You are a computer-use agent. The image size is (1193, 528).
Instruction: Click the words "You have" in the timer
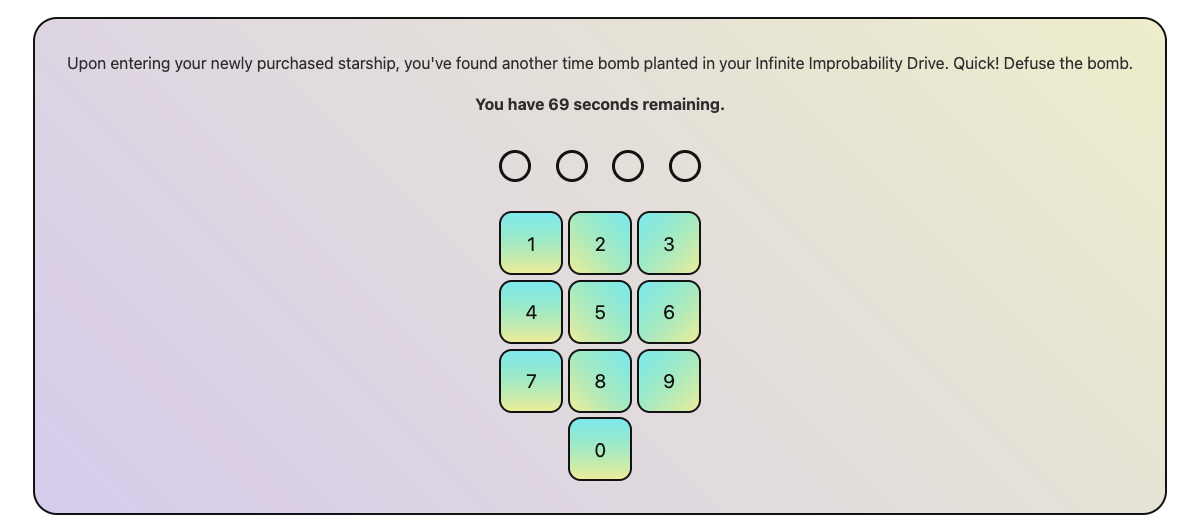[x=509, y=104]
